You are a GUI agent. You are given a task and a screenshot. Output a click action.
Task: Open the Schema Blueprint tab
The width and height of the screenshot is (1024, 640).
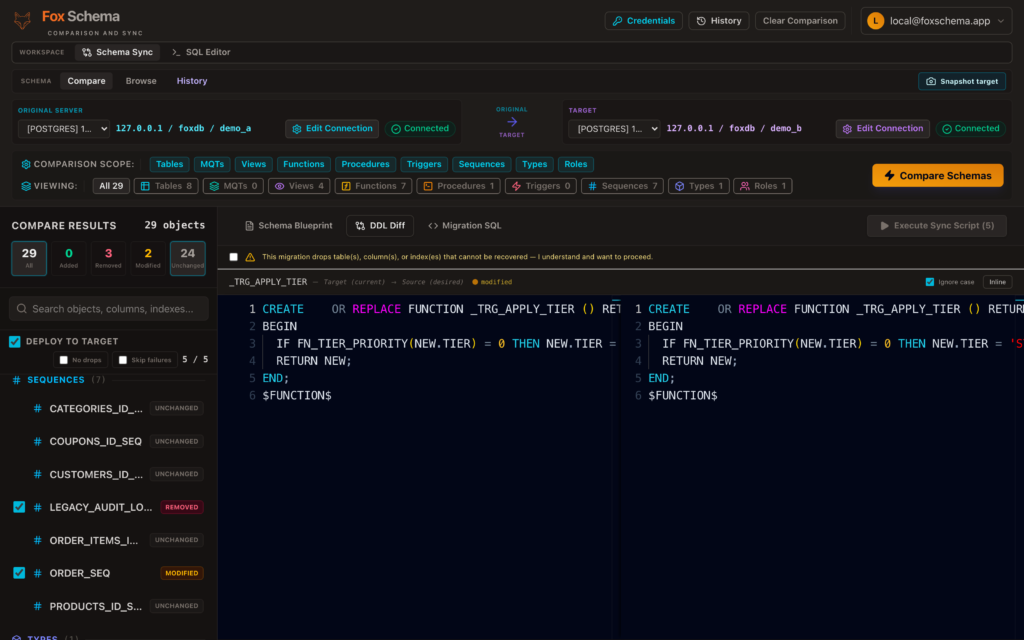[x=289, y=226]
